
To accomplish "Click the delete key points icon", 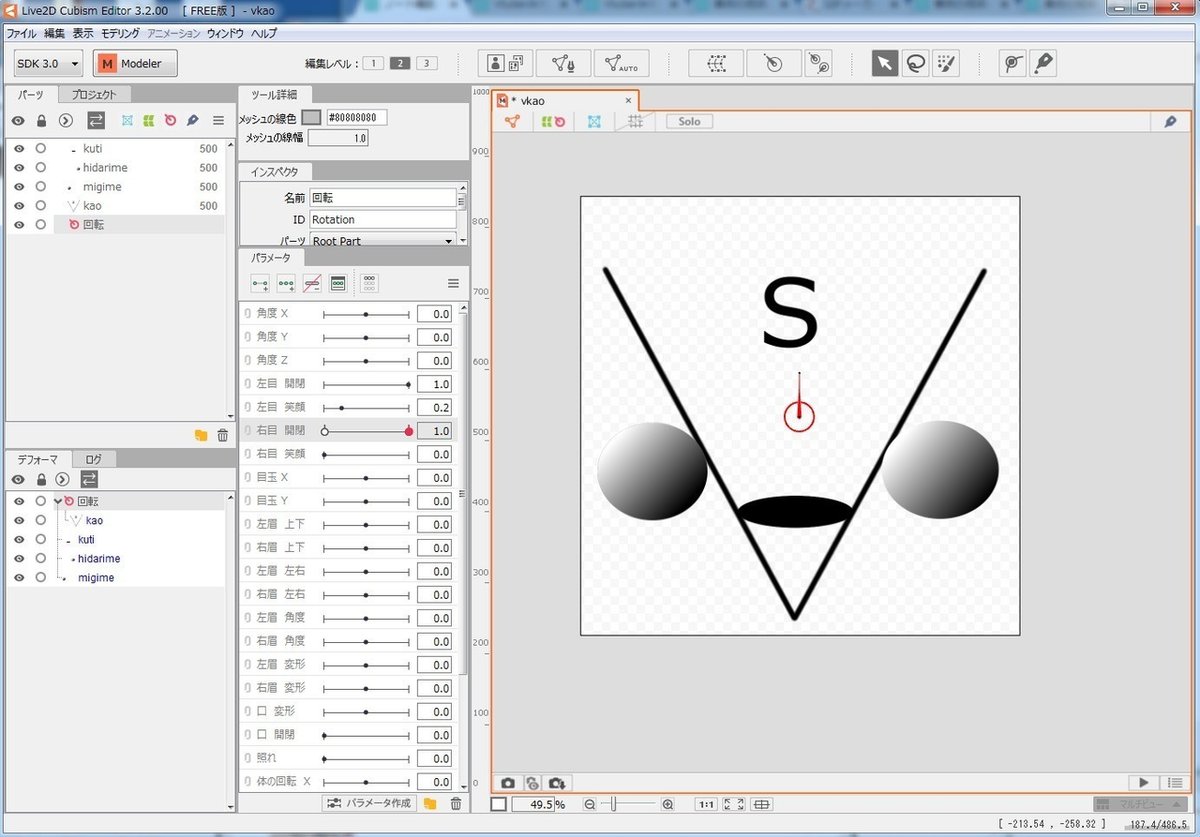I will pyautogui.click(x=312, y=284).
